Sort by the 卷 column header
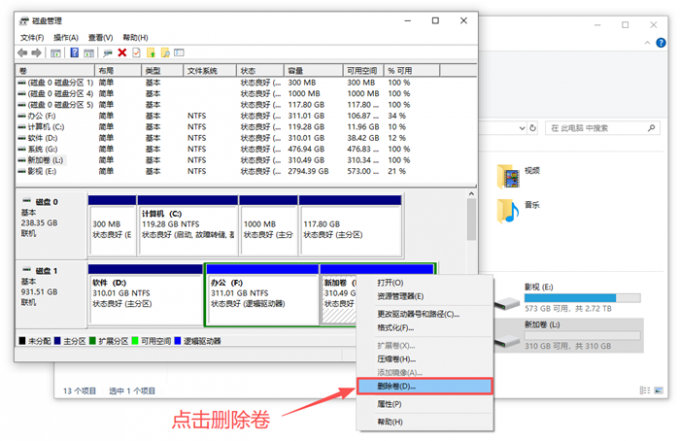The image size is (680, 441). point(55,70)
